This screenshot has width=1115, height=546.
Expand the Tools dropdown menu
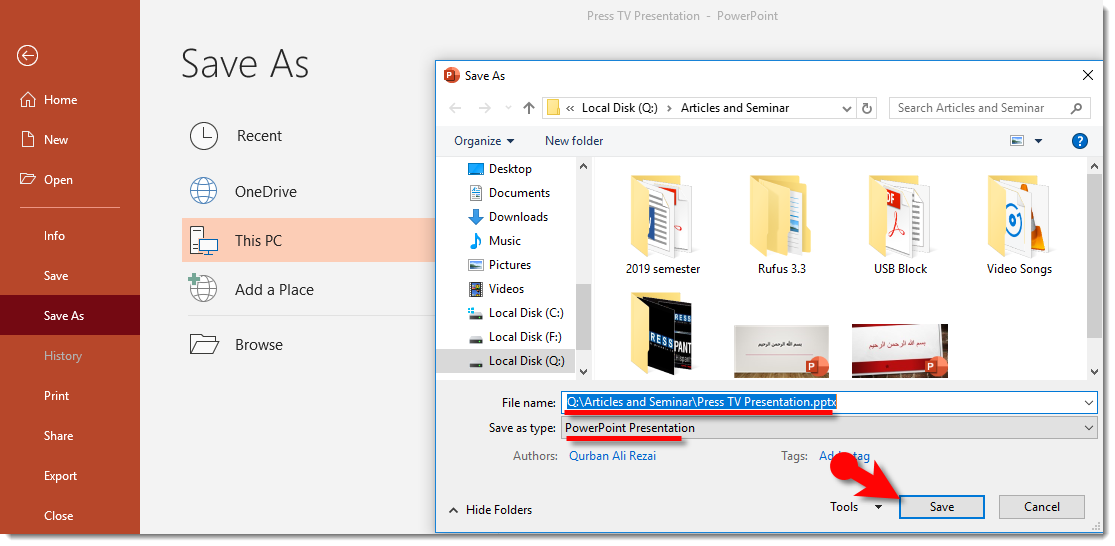(855, 507)
